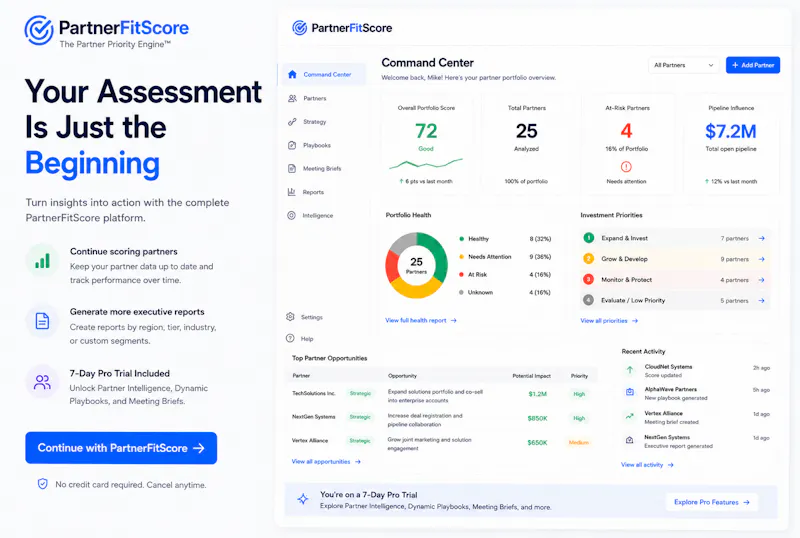Click the green Healthy segment of the donut chart
The image size is (800, 538).
tap(437, 254)
